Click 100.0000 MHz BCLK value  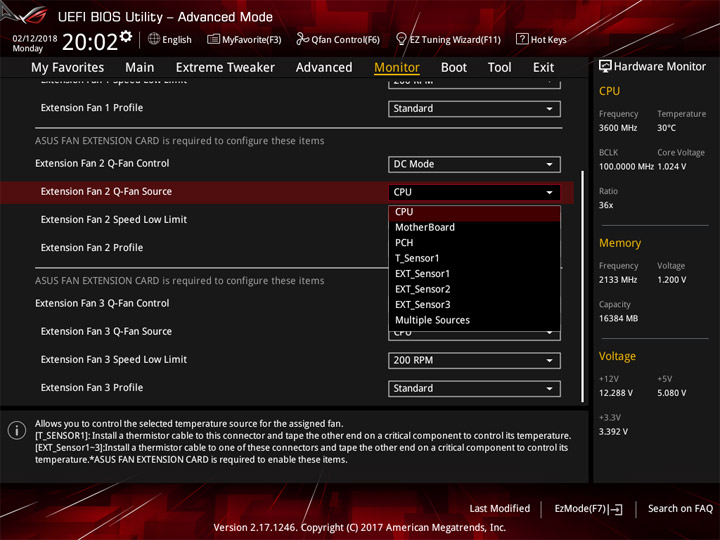point(626,167)
